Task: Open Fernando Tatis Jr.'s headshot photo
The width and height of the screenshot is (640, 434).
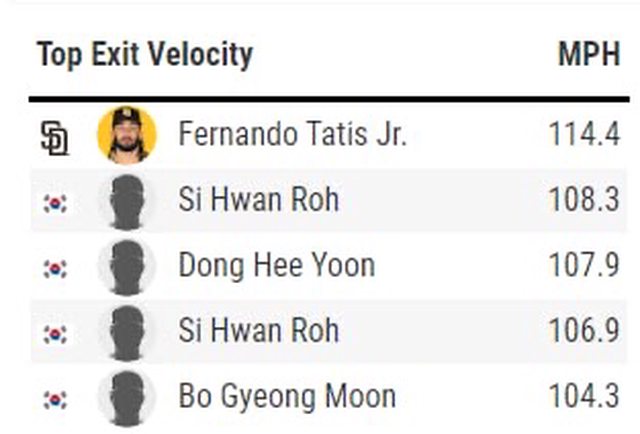Action: pos(126,135)
